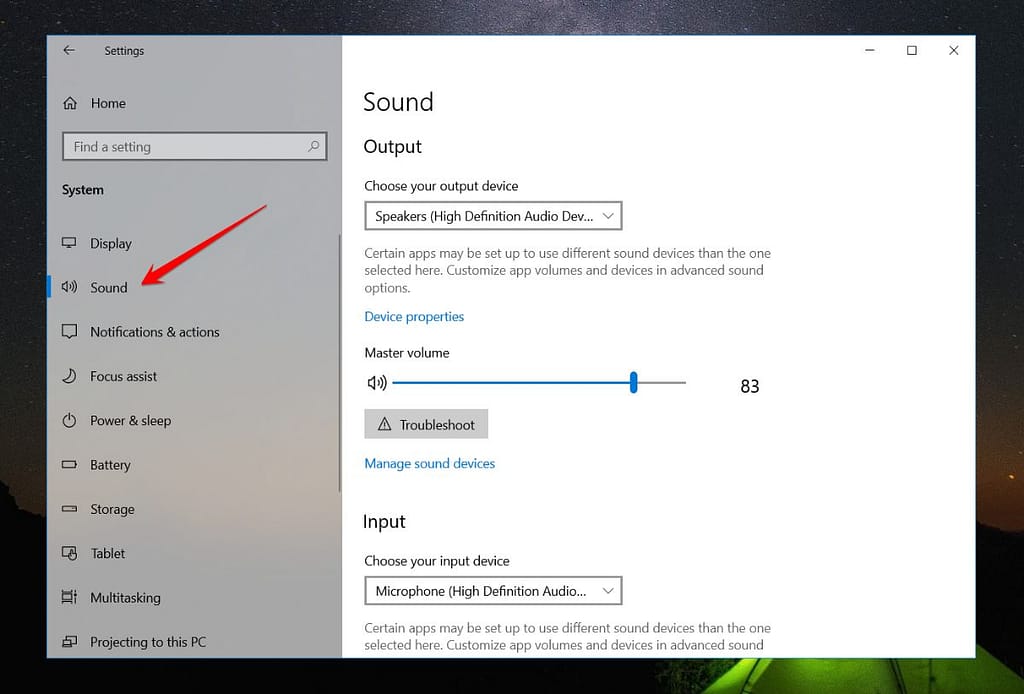Viewport: 1024px width, 694px height.
Task: Click the Notifications & actions icon
Action: [69, 331]
